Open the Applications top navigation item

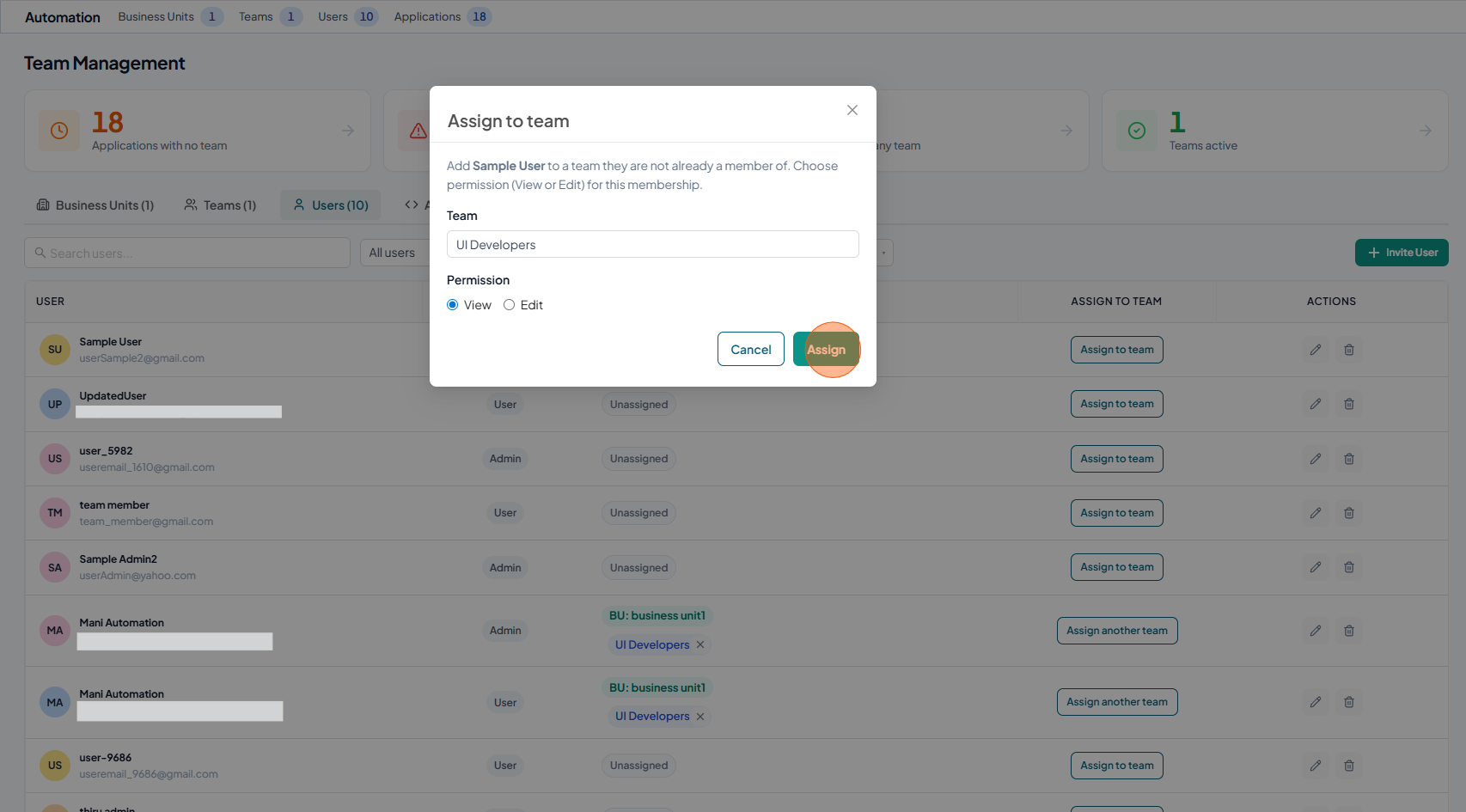click(442, 16)
